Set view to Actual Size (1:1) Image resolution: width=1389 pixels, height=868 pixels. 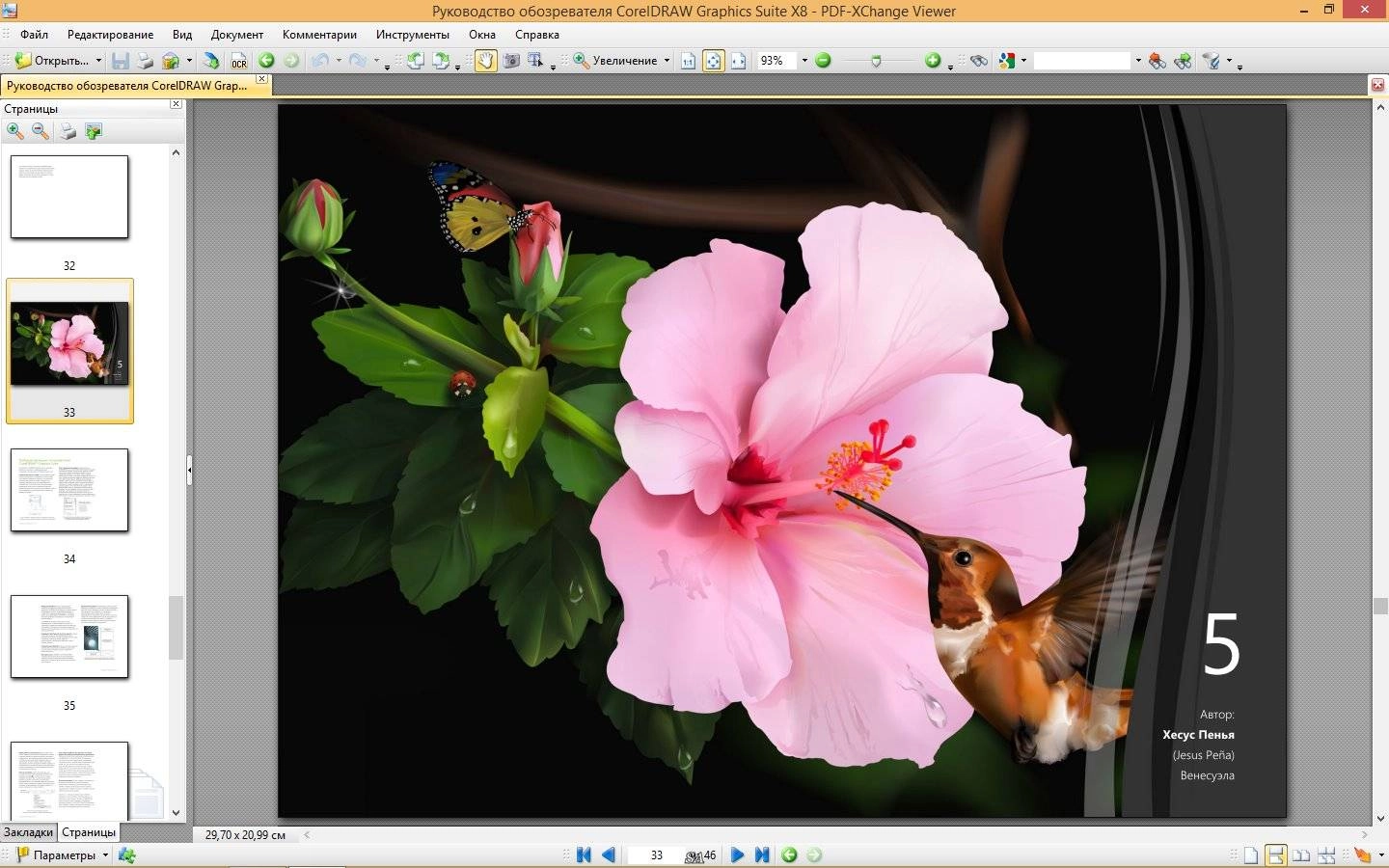tap(688, 61)
